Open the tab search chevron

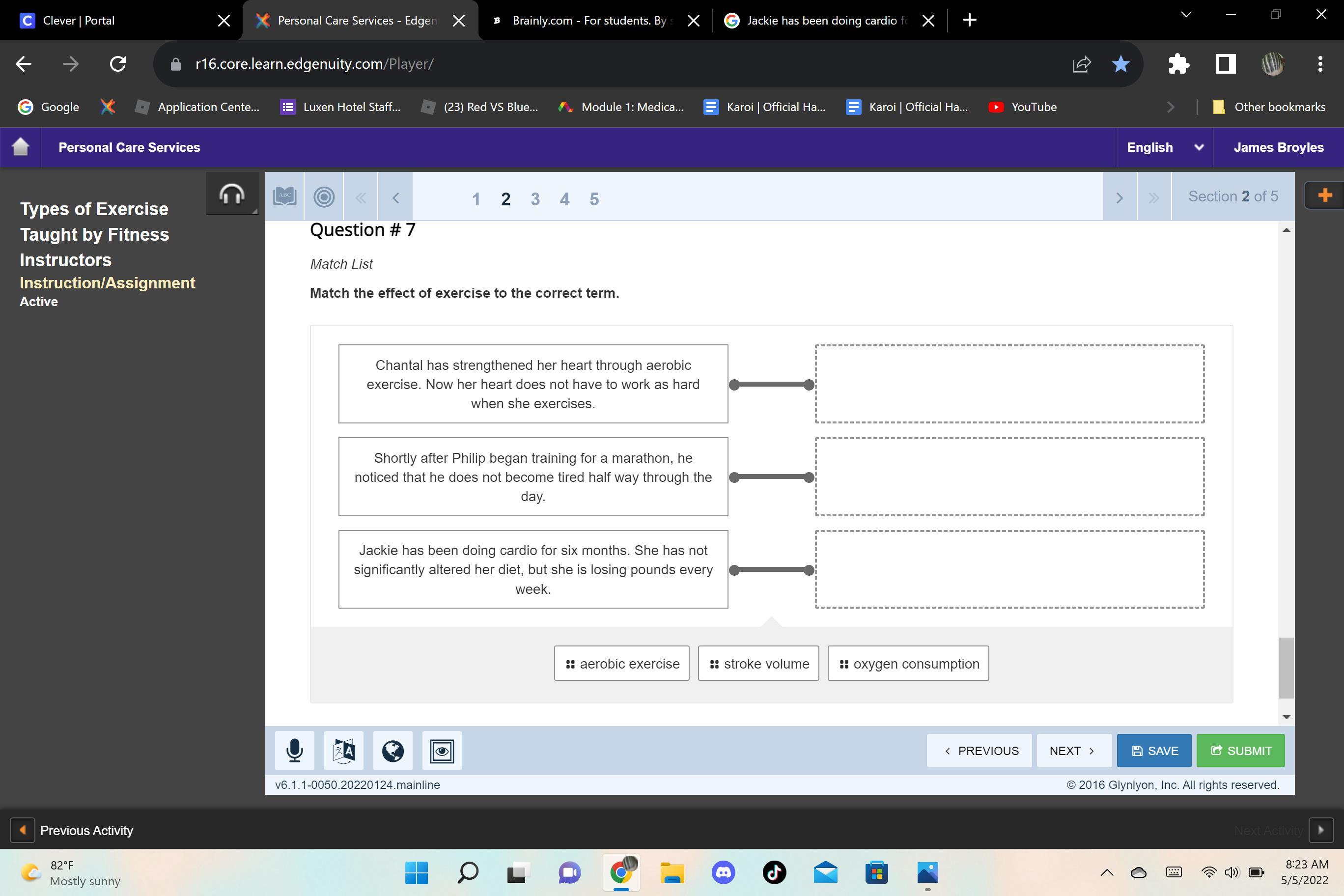[1186, 15]
